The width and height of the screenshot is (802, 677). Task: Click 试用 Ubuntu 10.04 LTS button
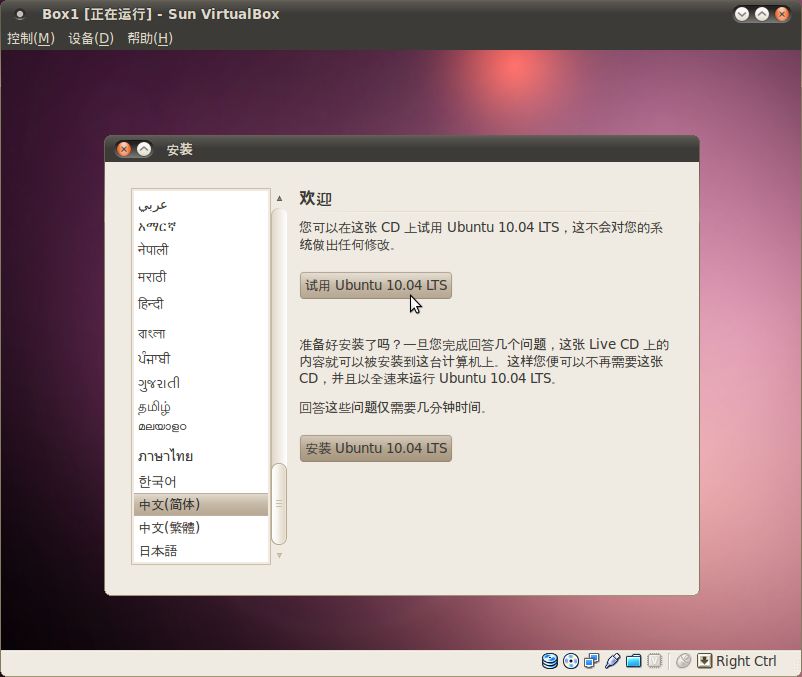[375, 285]
